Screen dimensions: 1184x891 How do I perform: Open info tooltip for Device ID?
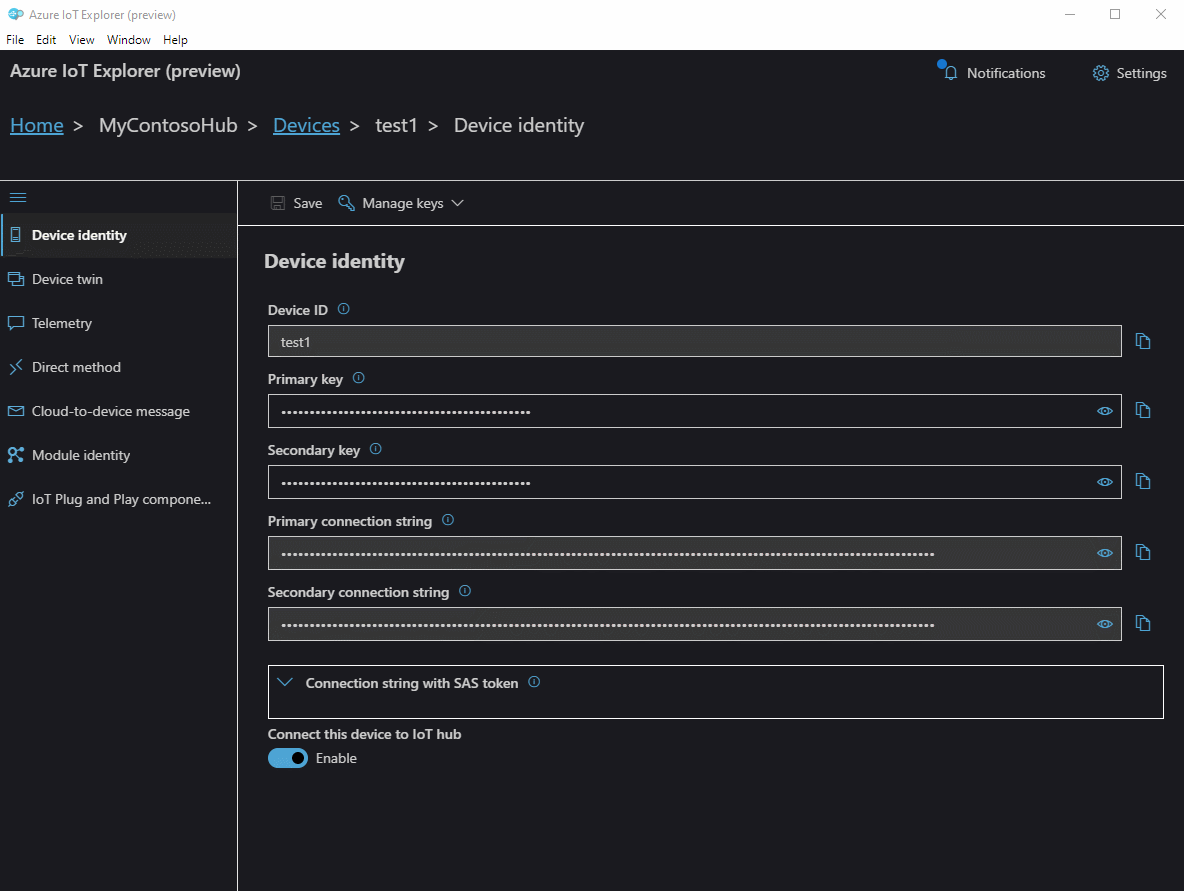pyautogui.click(x=344, y=309)
